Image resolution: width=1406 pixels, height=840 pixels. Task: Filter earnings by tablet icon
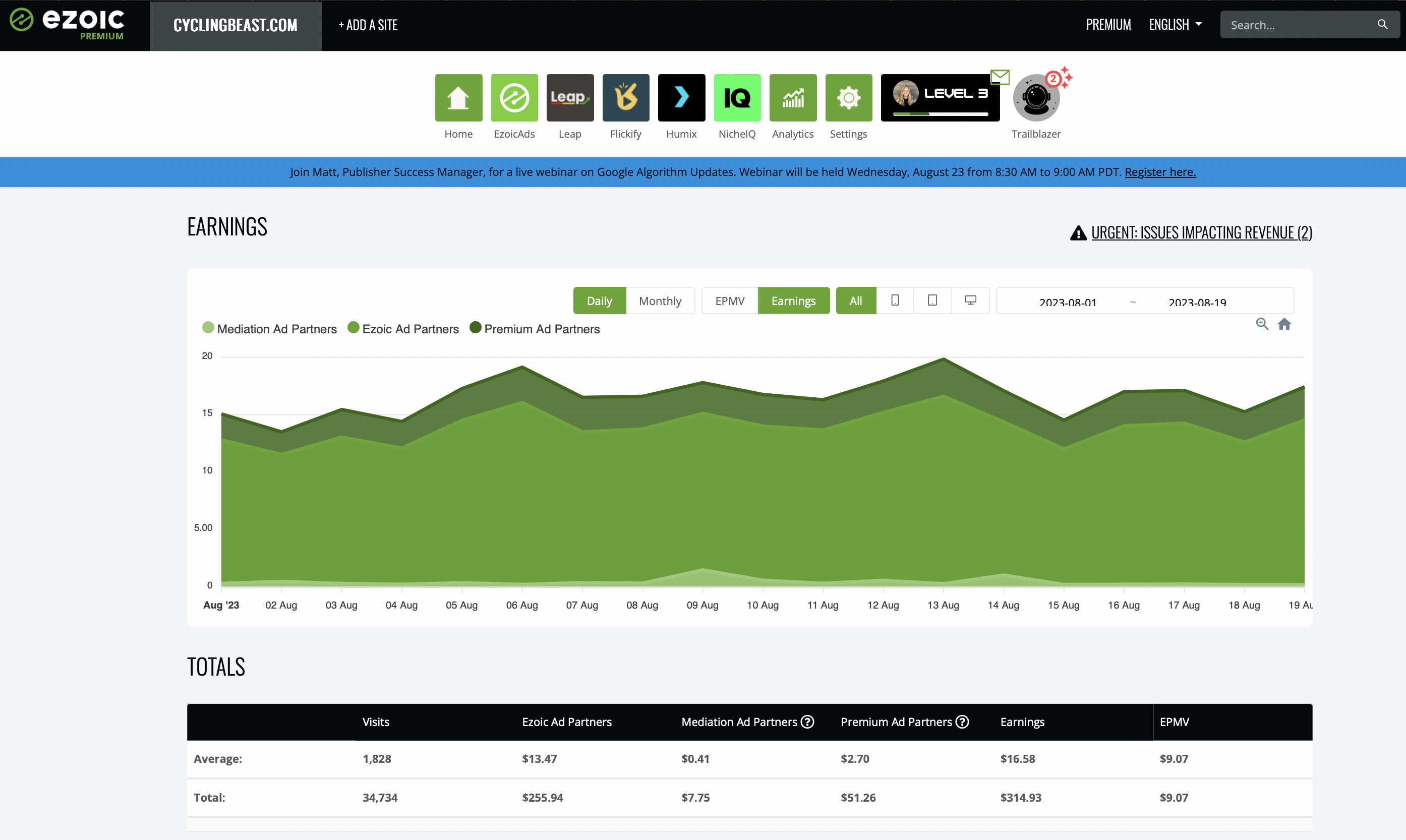932,301
